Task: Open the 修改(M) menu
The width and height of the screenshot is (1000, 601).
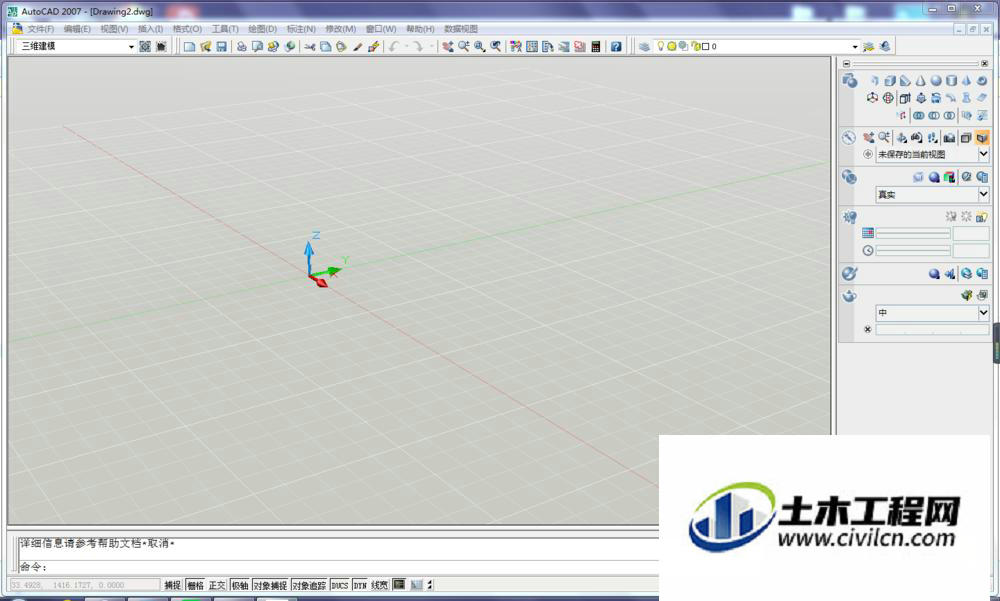Action: [341, 29]
